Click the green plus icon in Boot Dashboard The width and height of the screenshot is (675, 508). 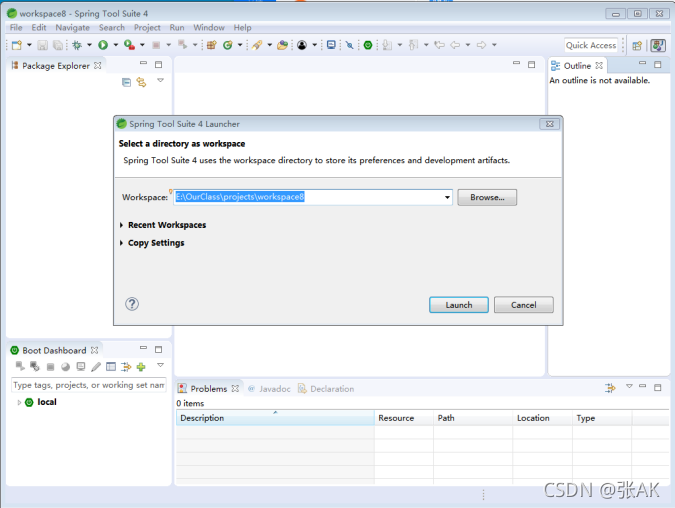141,367
